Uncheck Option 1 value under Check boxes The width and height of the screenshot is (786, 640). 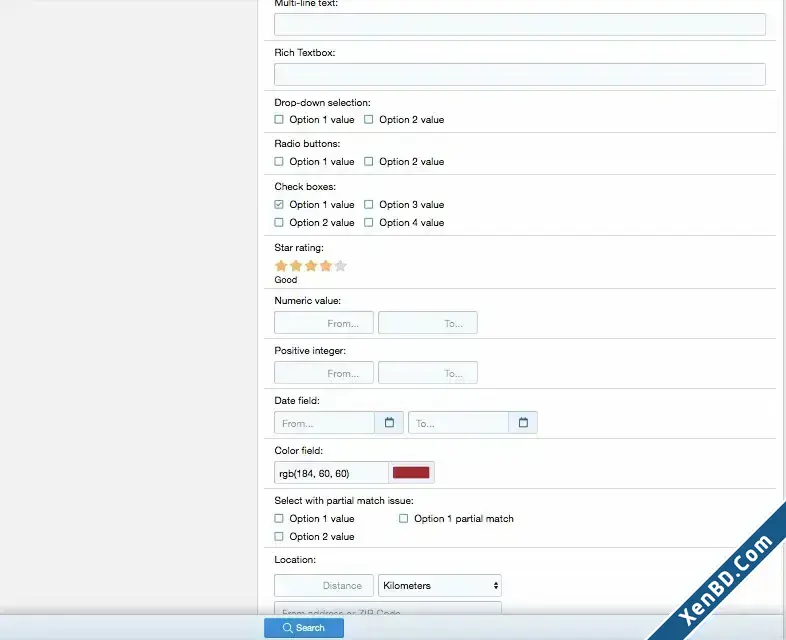(279, 204)
